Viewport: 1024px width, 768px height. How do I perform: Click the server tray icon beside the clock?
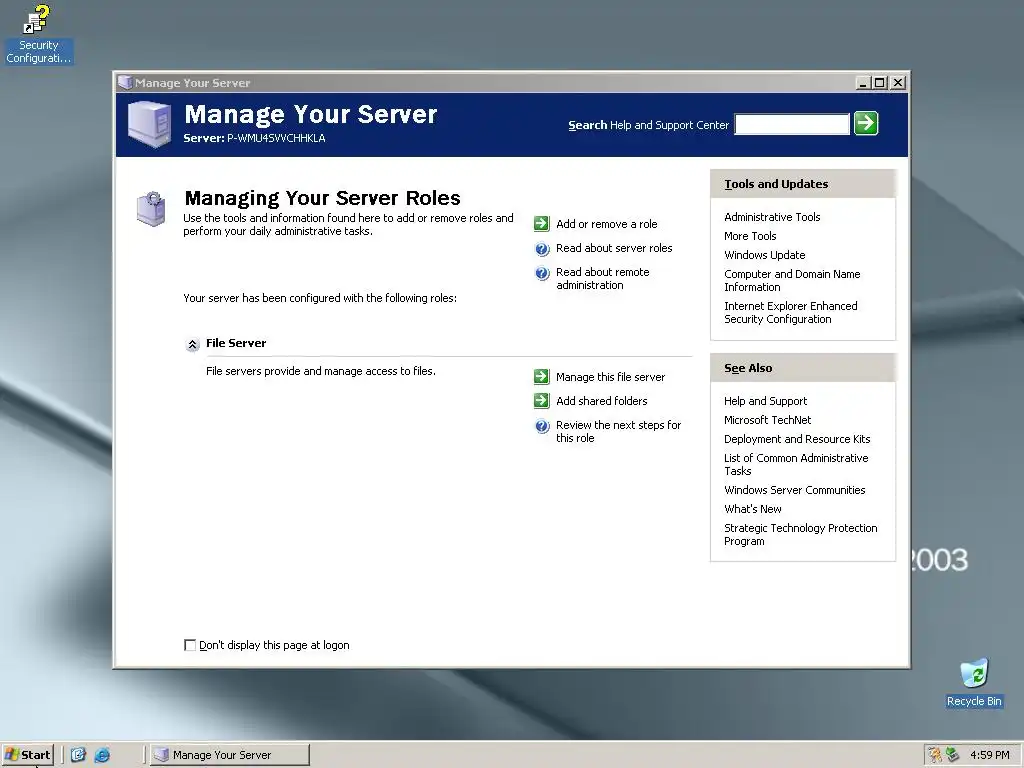coord(953,755)
